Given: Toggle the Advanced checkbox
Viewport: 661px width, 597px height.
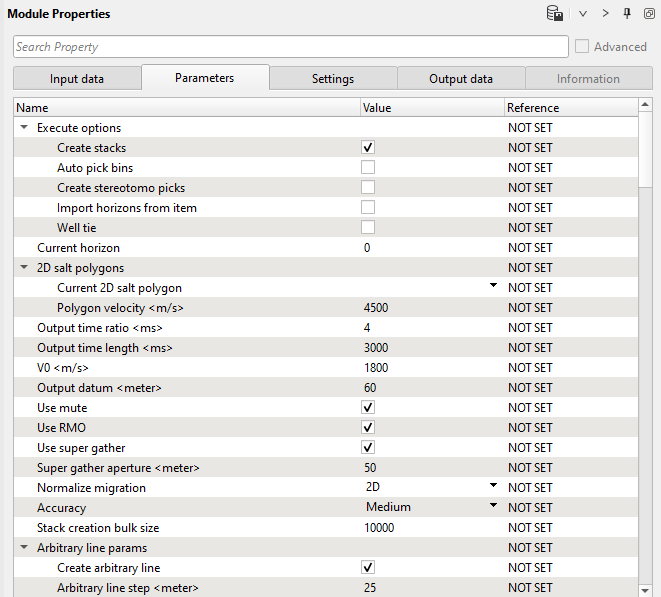Looking at the screenshot, I should (x=582, y=47).
